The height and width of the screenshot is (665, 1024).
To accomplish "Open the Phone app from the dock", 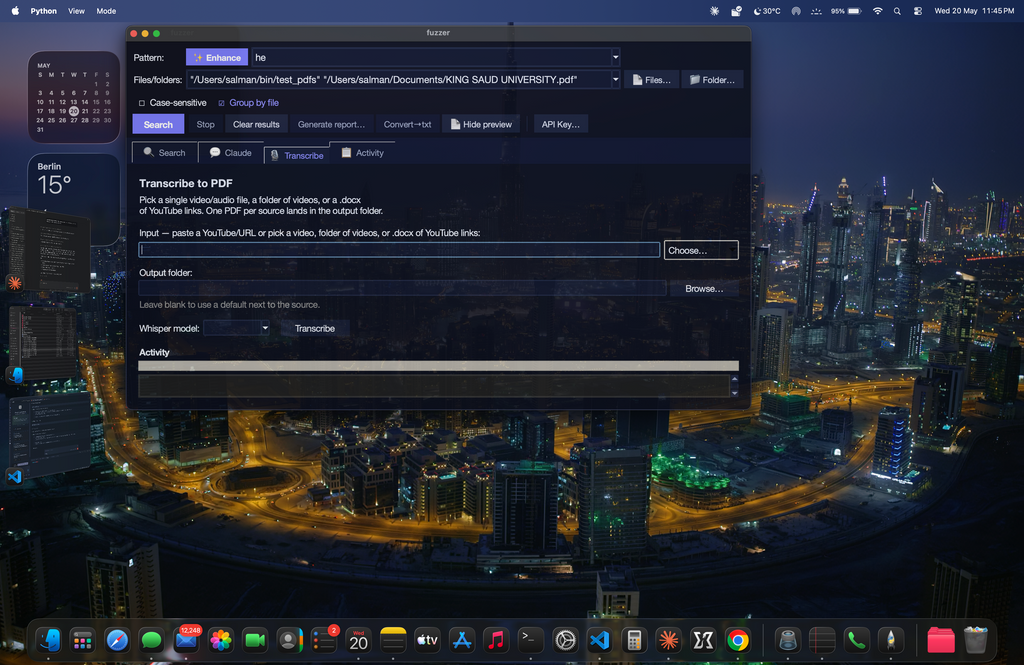I will (x=856, y=641).
